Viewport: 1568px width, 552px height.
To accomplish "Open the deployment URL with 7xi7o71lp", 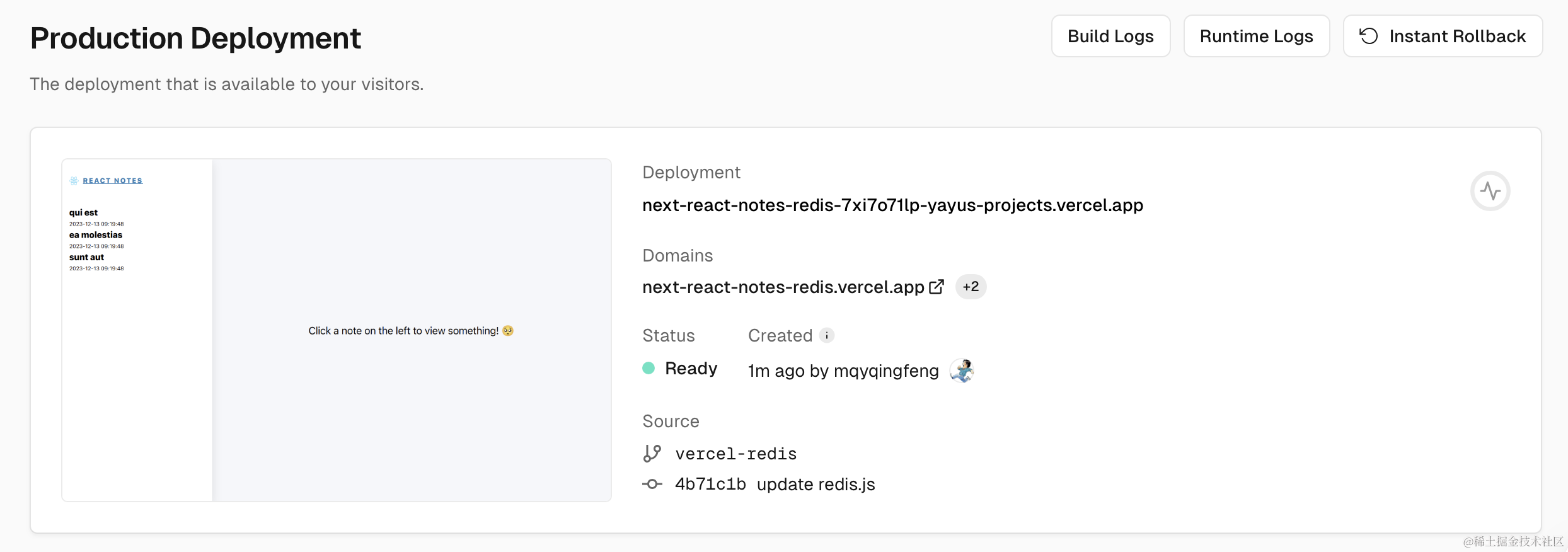I will click(892, 205).
